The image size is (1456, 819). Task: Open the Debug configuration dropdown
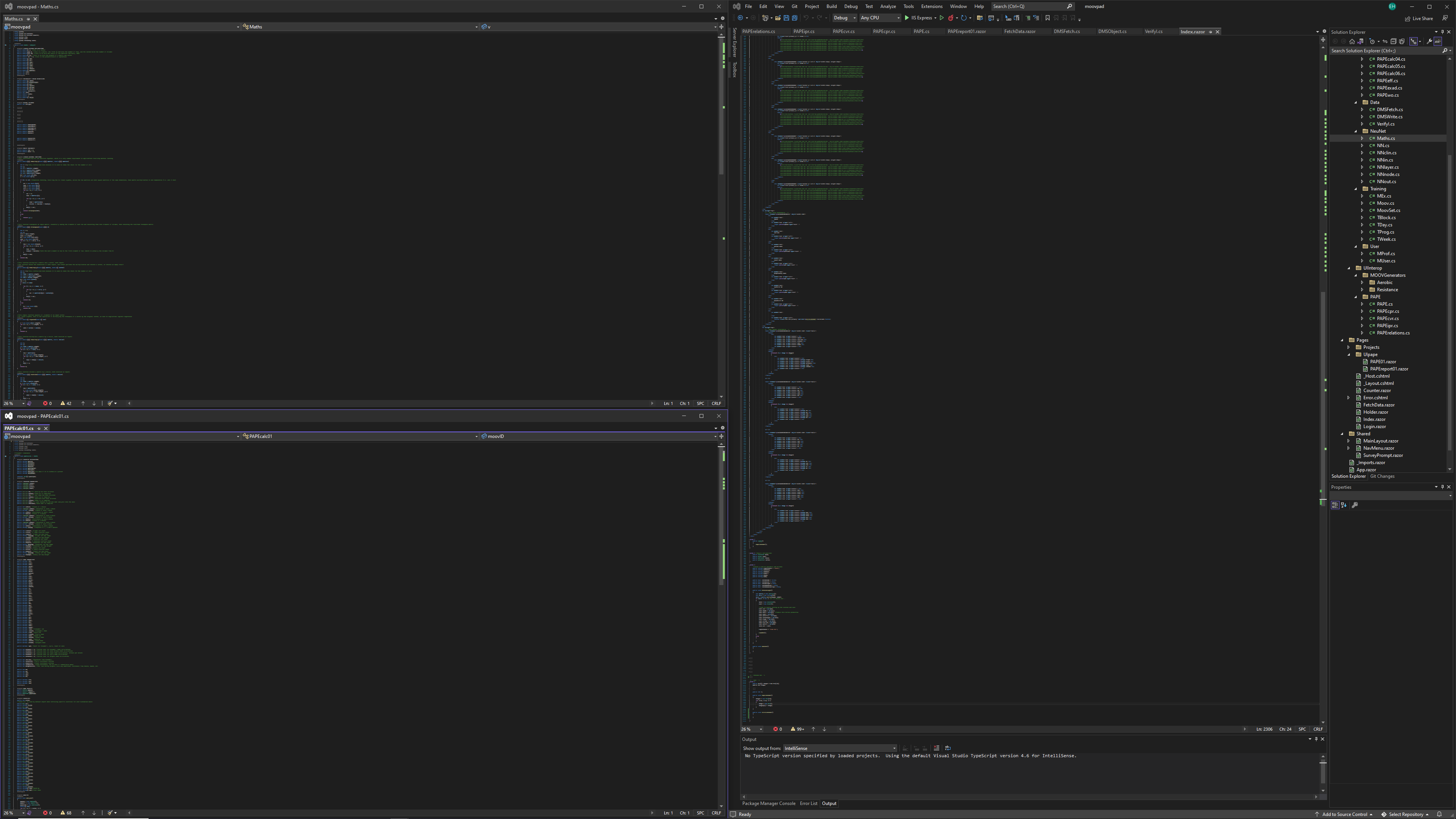[x=844, y=18]
